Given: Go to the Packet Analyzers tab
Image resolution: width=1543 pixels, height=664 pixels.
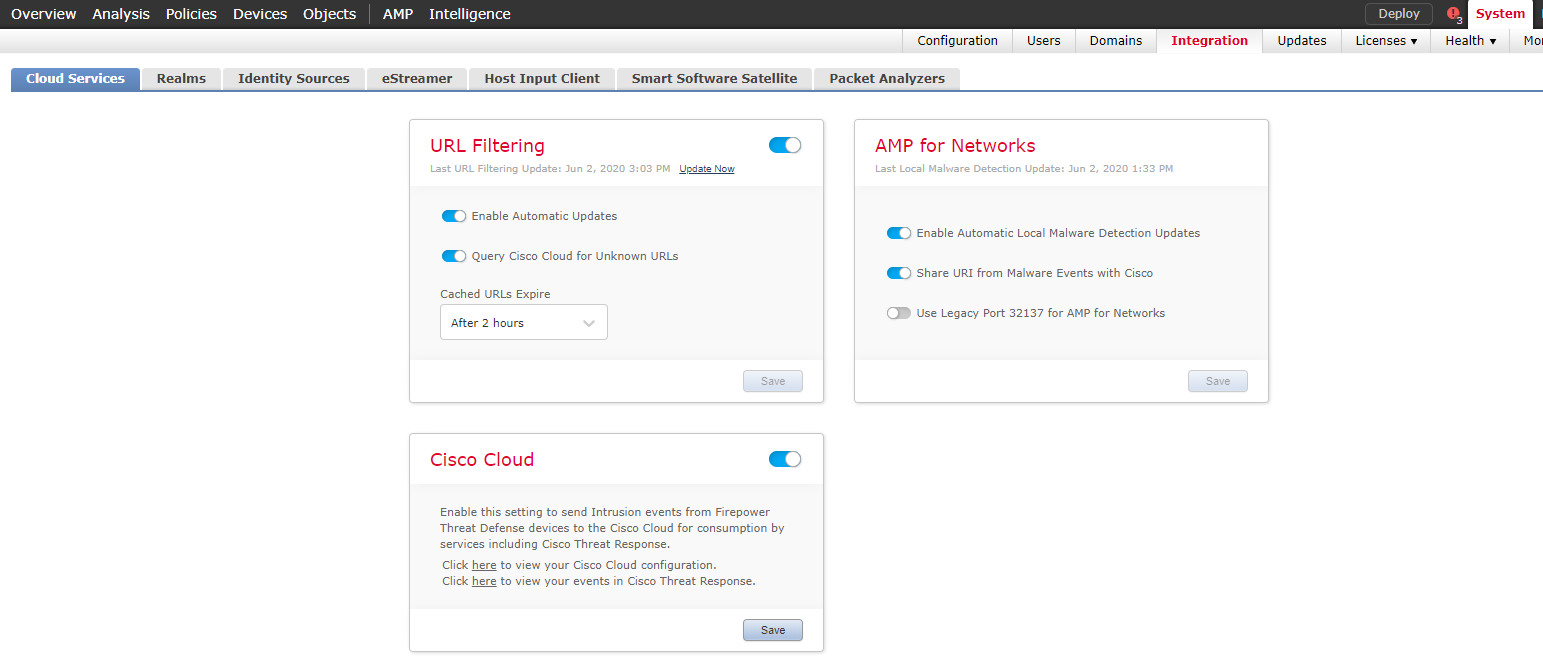Looking at the screenshot, I should pyautogui.click(x=887, y=79).
